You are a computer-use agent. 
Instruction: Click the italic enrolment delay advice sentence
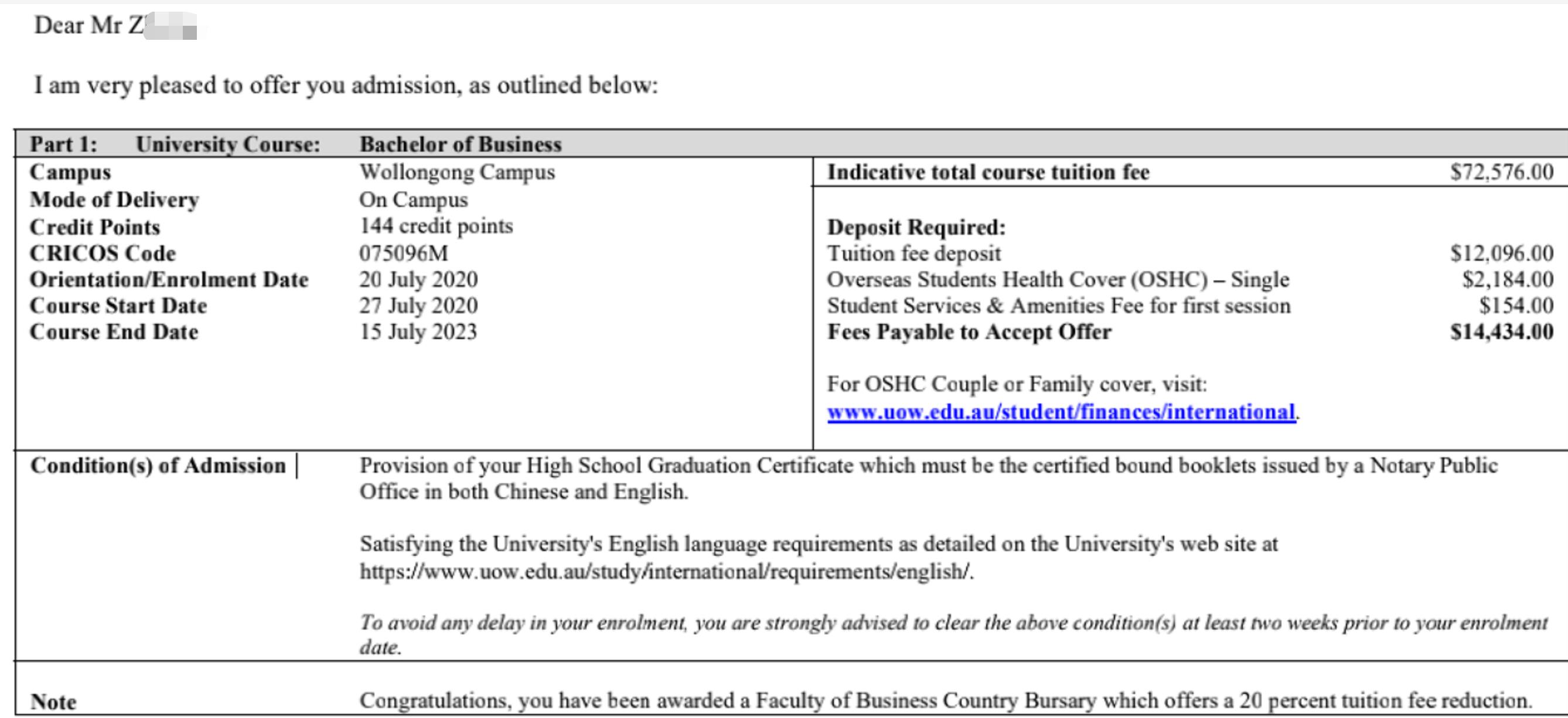[x=953, y=623]
